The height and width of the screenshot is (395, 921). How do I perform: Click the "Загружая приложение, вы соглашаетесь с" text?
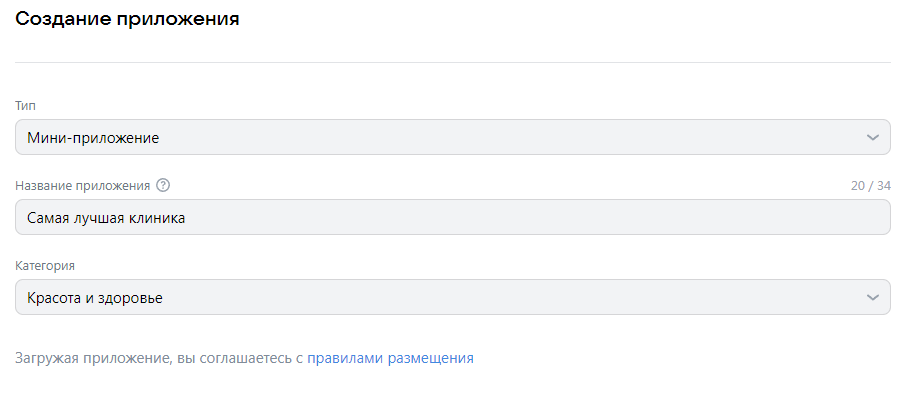[159, 359]
